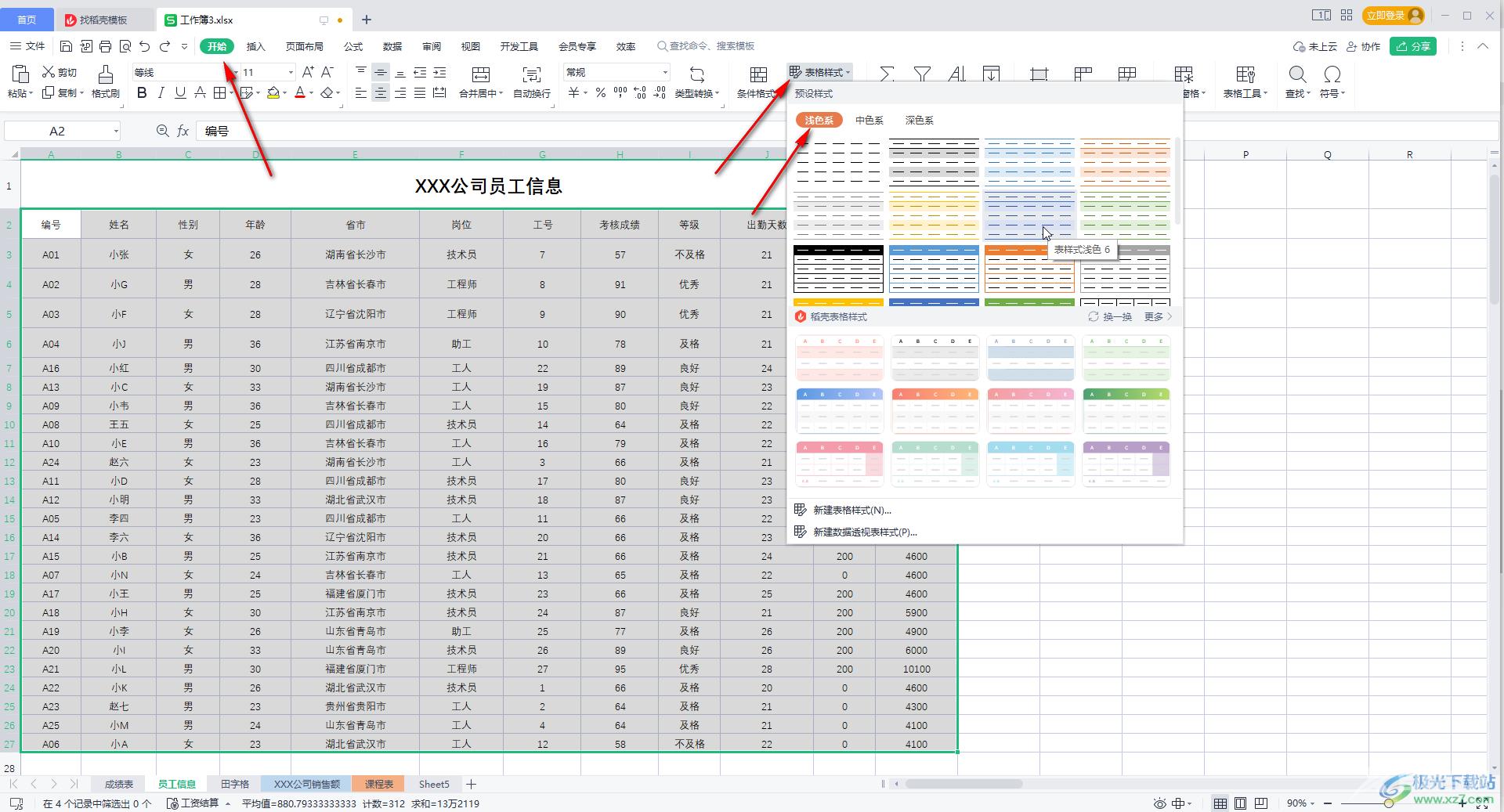1504x812 pixels.
Task: Click the Print icon in quick access toolbar
Action: click(106, 46)
